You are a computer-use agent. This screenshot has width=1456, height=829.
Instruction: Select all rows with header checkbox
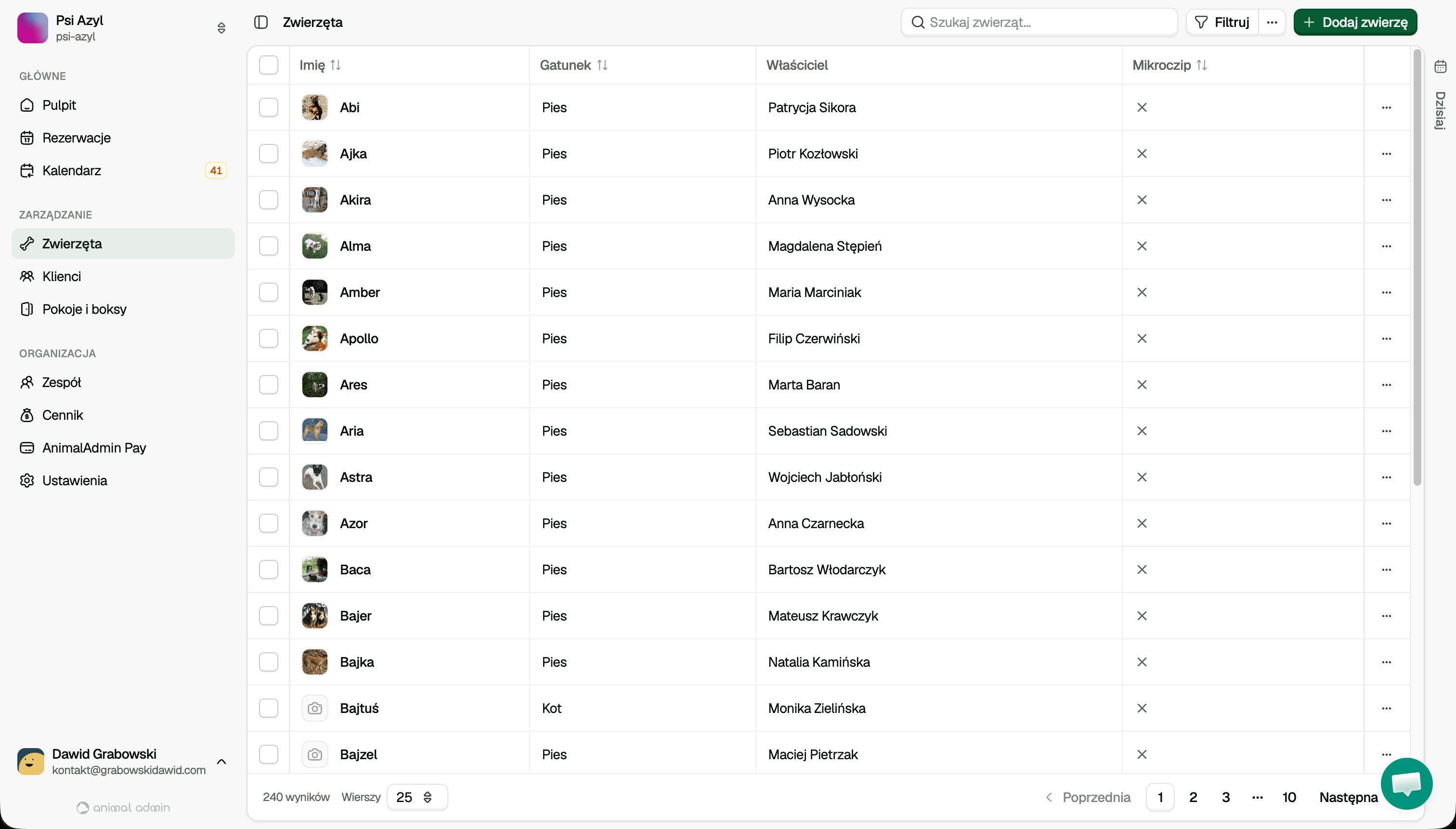point(268,65)
